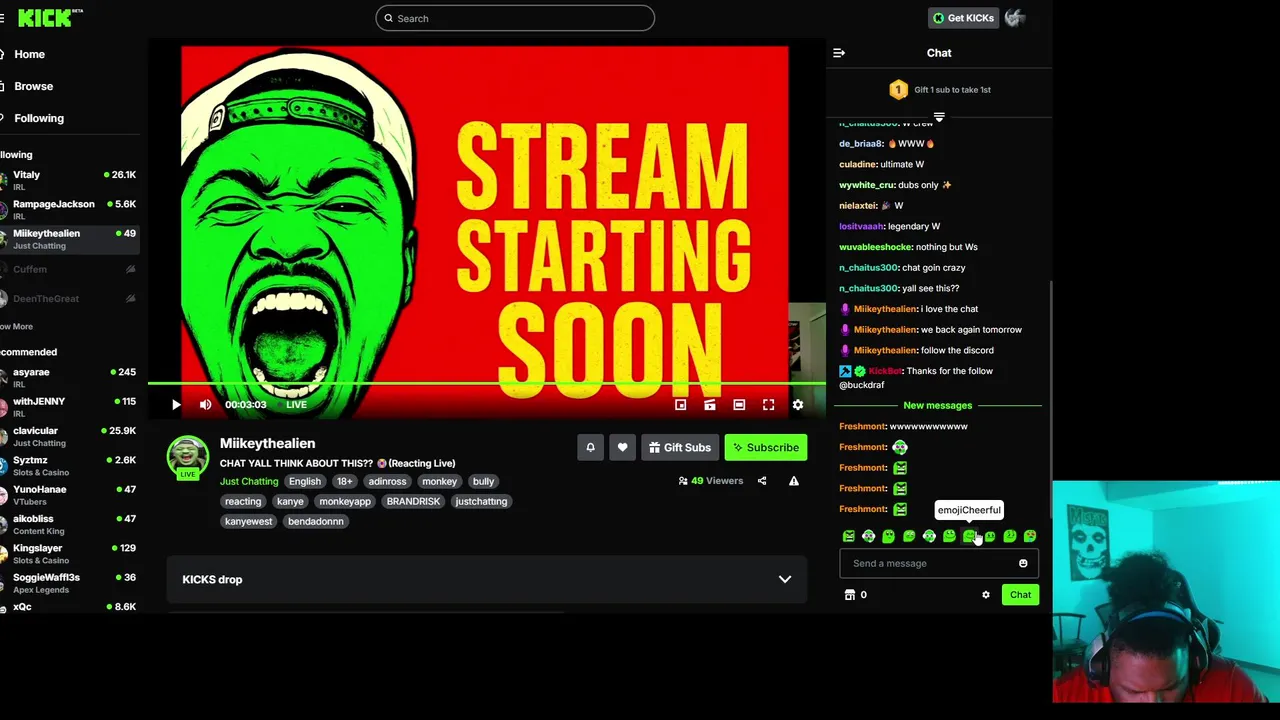Image resolution: width=1280 pixels, height=720 pixels.
Task: Click into Send a message field
Action: pos(926,563)
